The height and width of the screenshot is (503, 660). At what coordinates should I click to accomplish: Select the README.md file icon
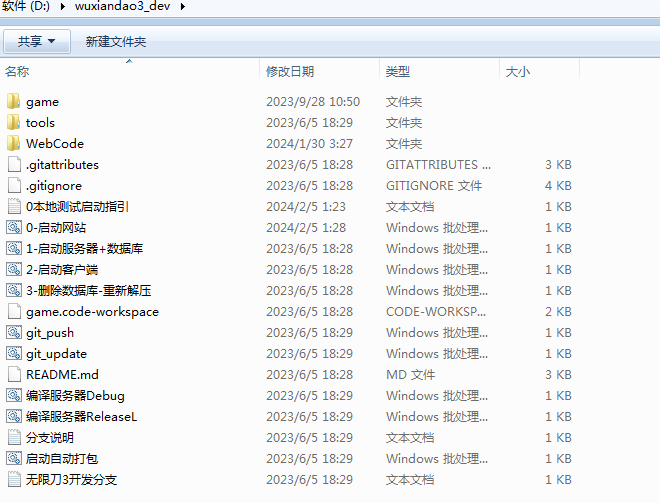[13, 374]
